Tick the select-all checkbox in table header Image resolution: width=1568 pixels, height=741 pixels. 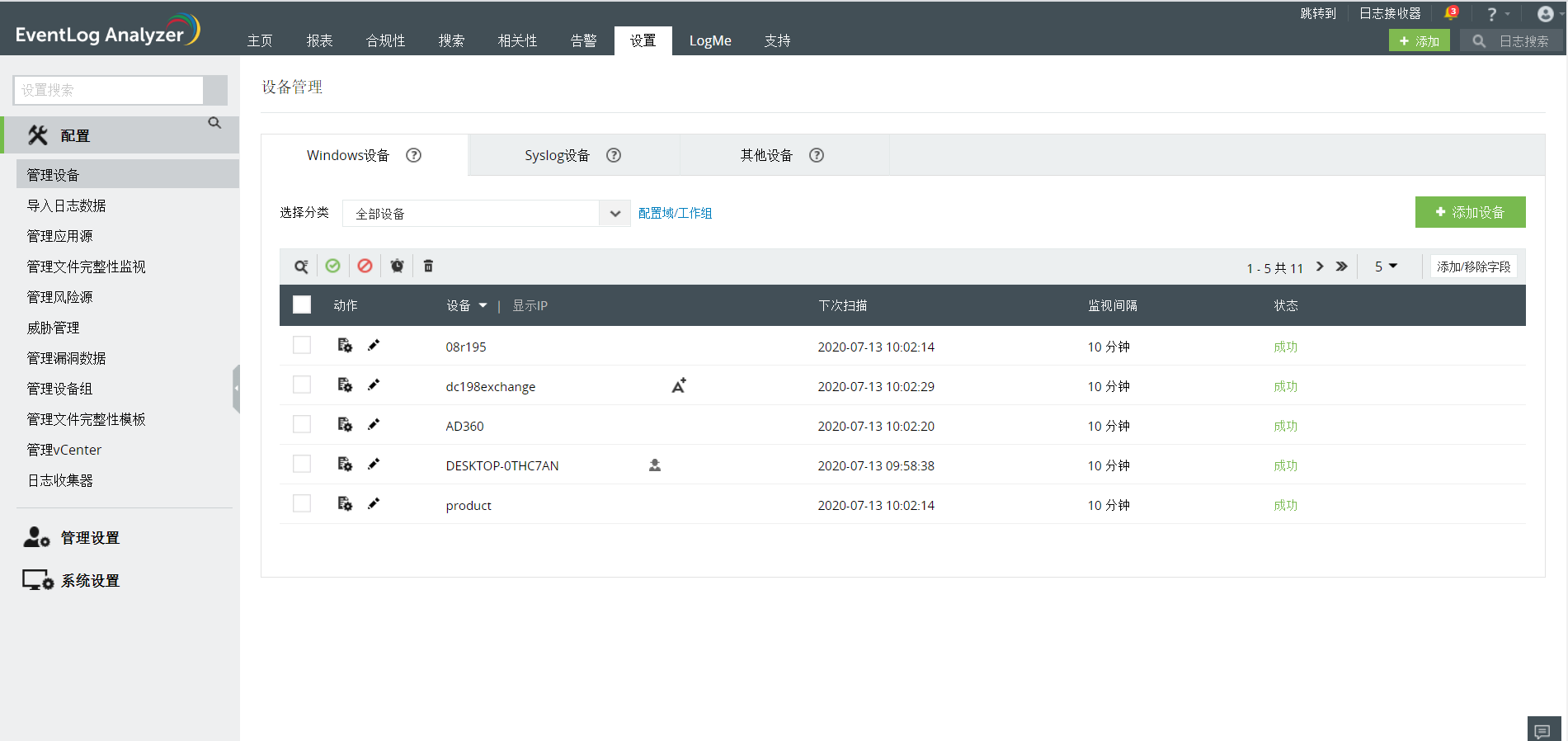point(302,305)
